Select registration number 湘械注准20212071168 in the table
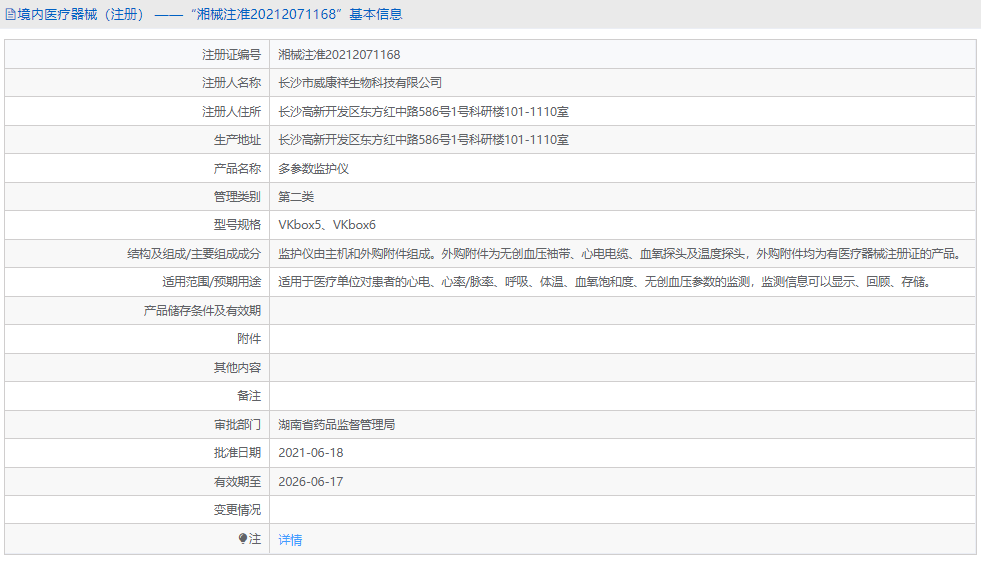 [x=339, y=54]
